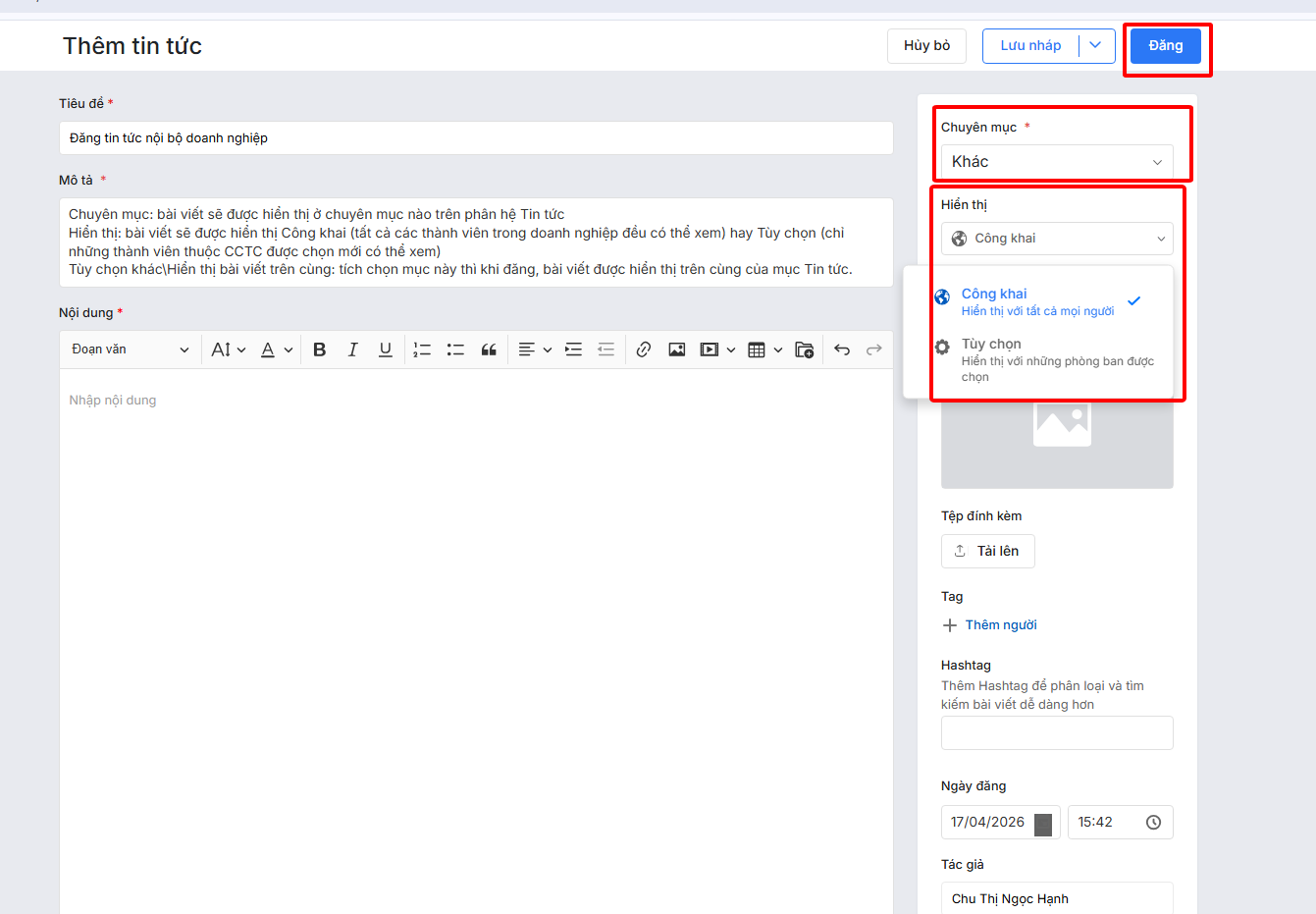Screen dimensions: 1316x914
Task: Expand the media insert dropdown arrow
Action: coord(731,349)
